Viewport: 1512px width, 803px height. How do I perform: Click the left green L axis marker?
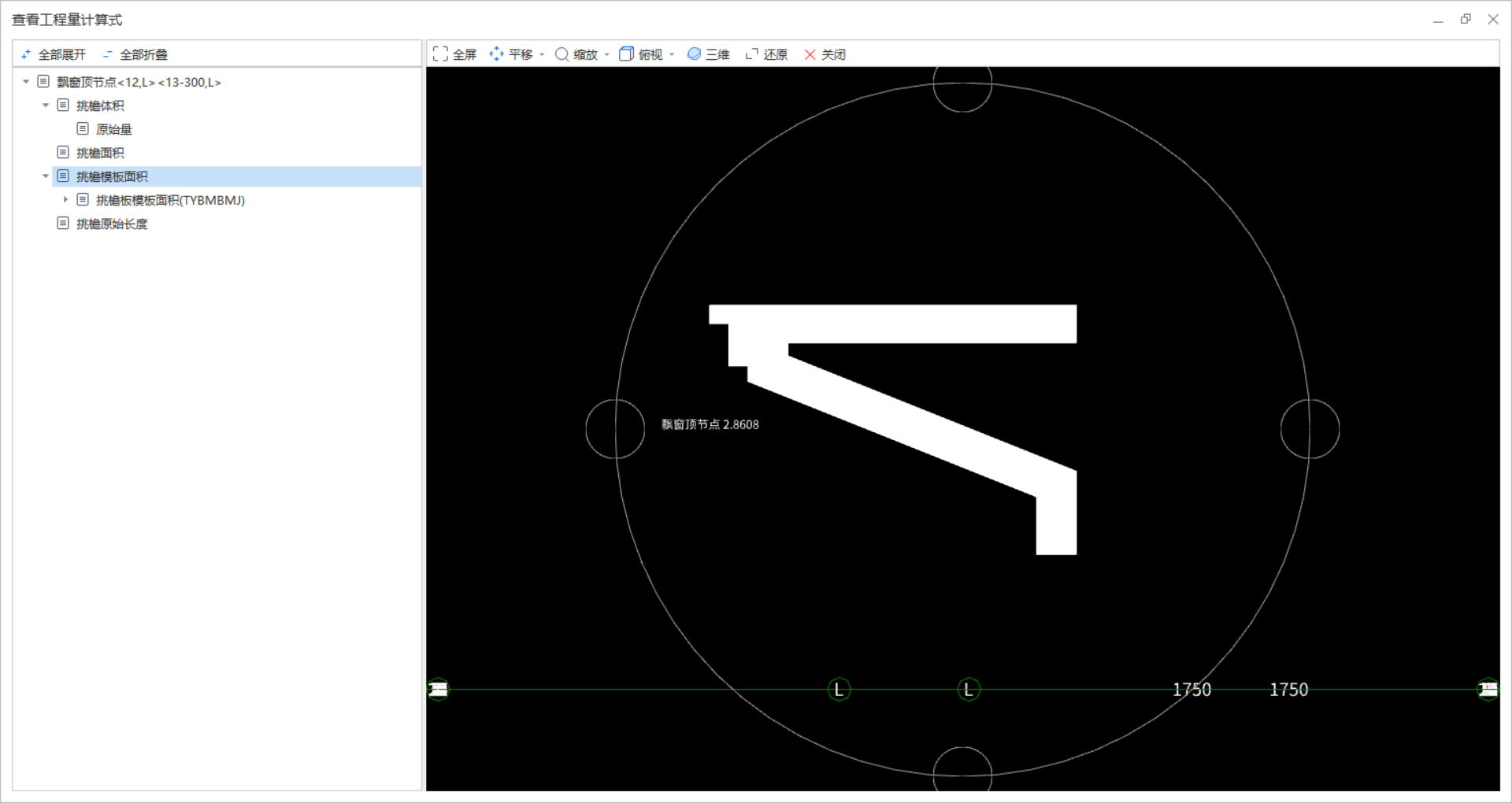click(x=839, y=690)
